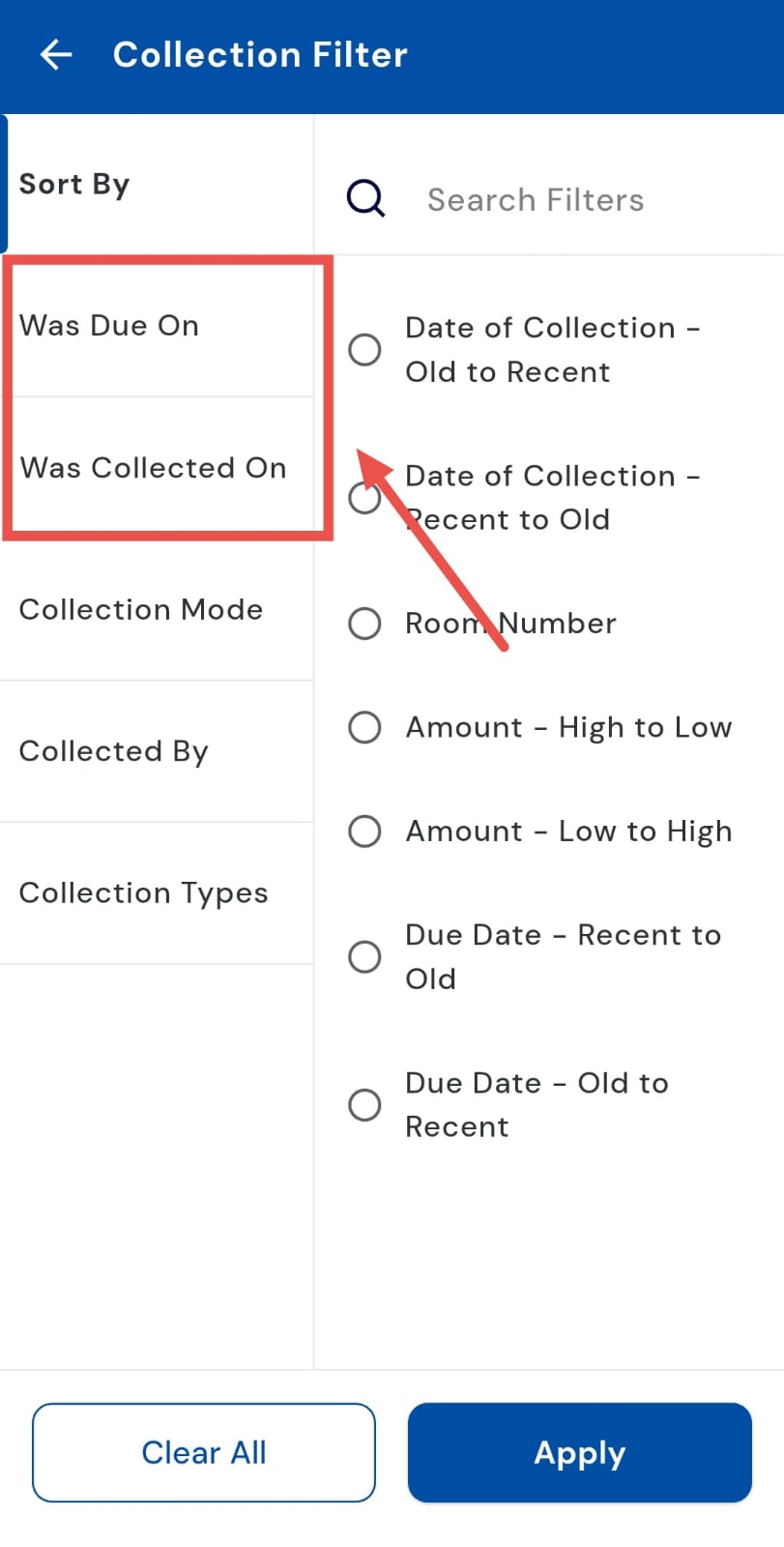Go to Collection Mode filter category
This screenshot has width=784, height=1547.
click(141, 610)
